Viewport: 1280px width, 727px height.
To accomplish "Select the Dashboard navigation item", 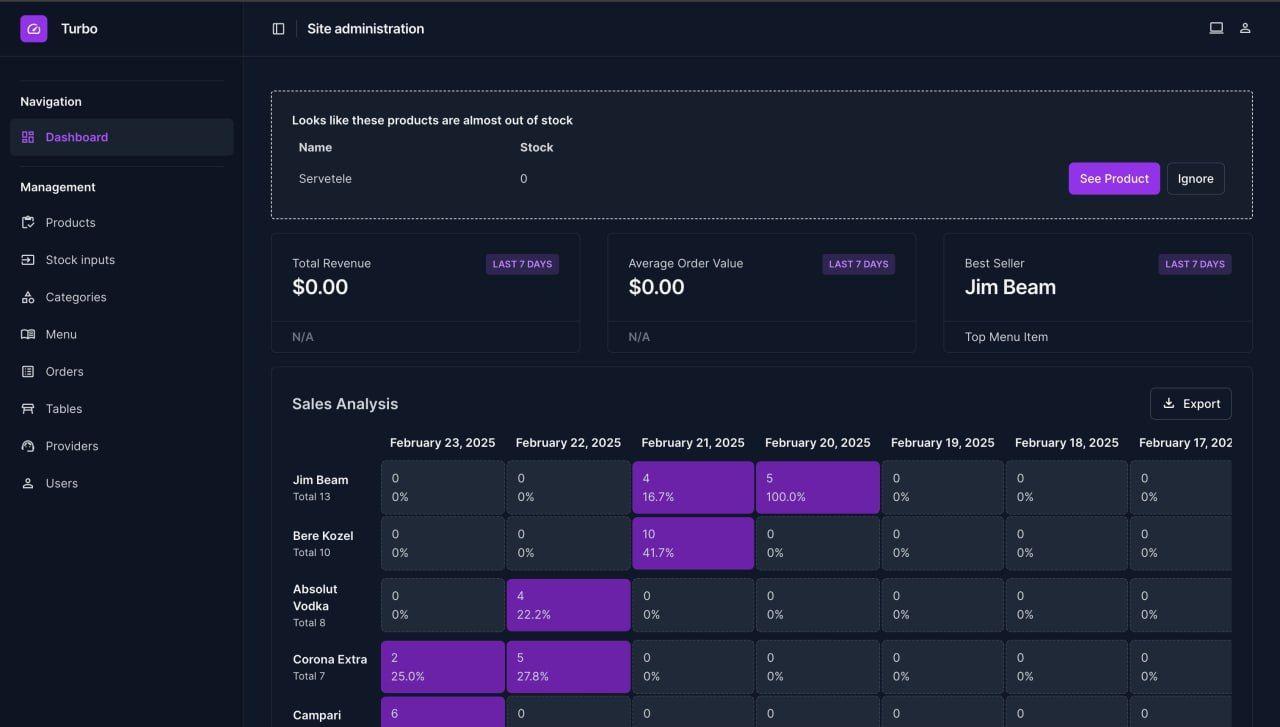I will tap(77, 137).
